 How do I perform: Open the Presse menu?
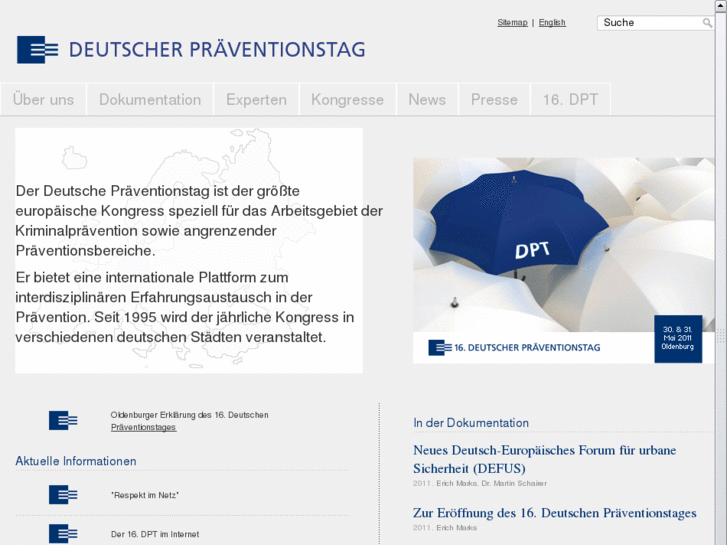point(494,100)
